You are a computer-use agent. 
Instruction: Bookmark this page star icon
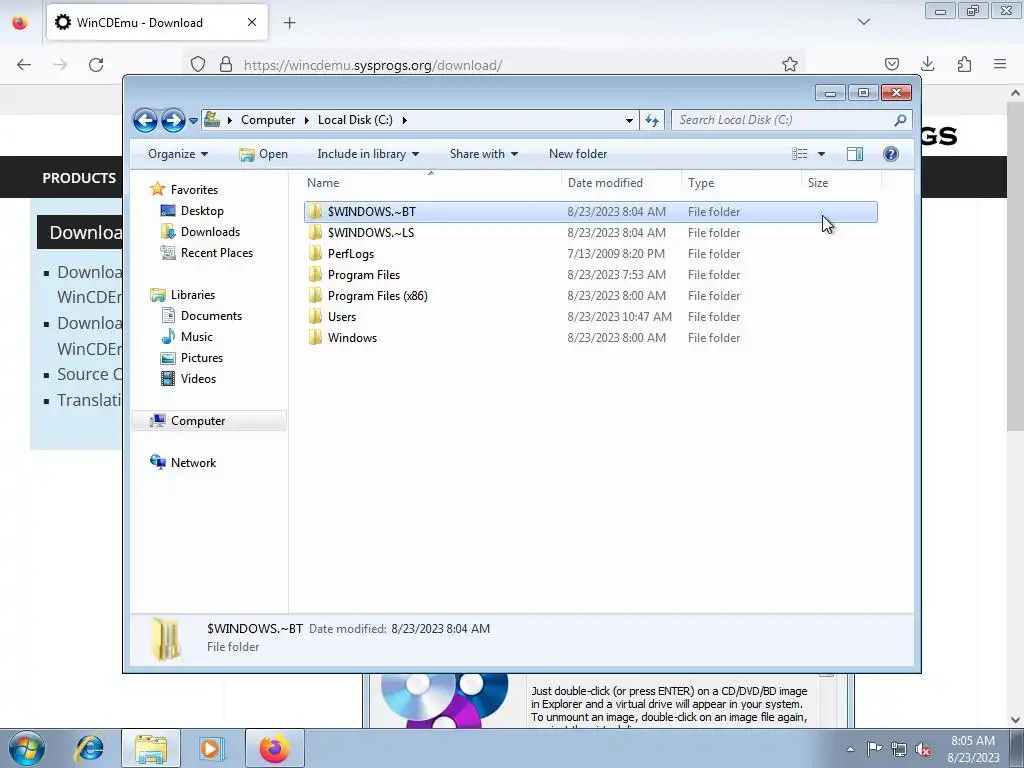[790, 64]
